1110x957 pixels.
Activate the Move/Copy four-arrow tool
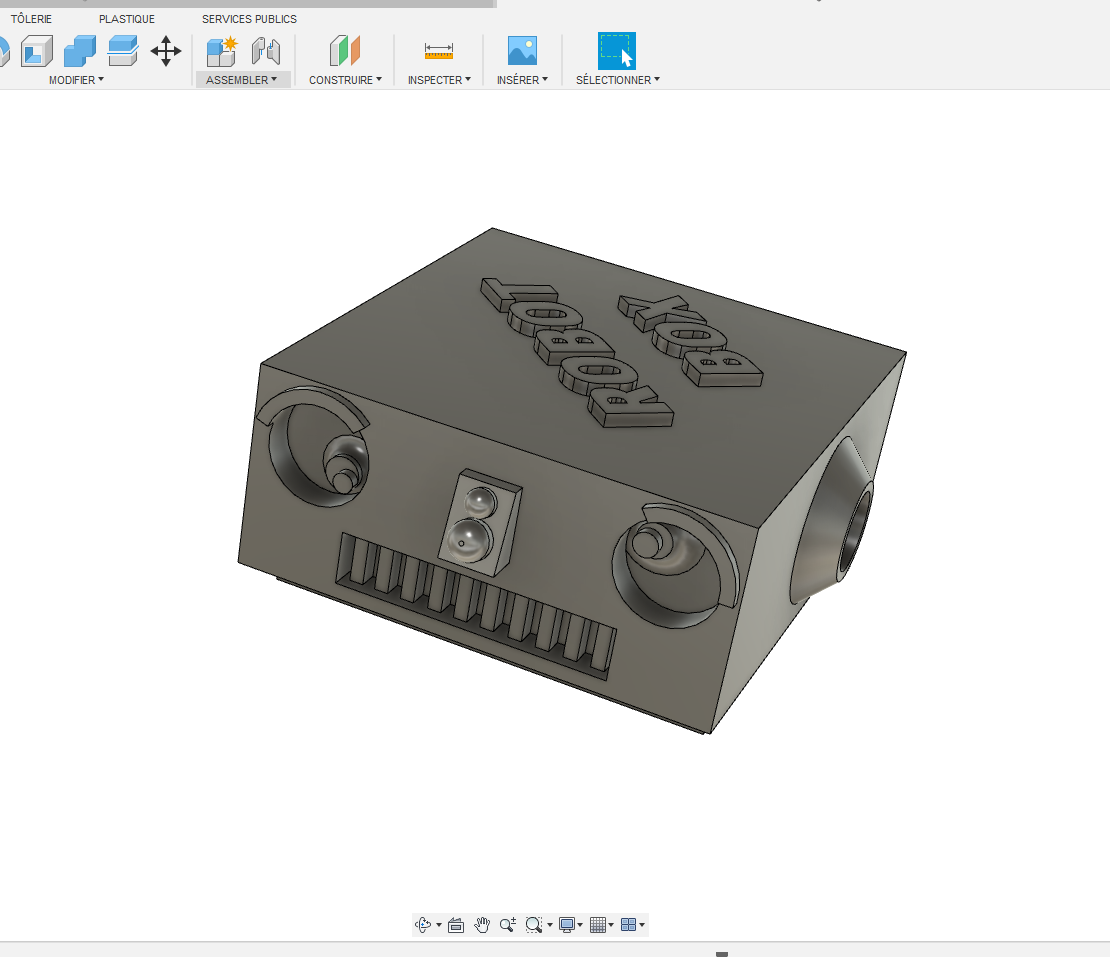(166, 51)
